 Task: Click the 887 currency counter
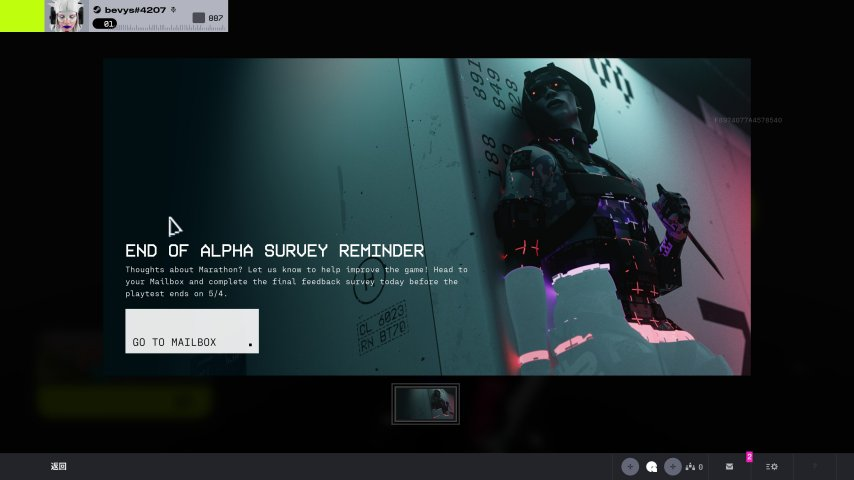pyautogui.click(x=208, y=18)
